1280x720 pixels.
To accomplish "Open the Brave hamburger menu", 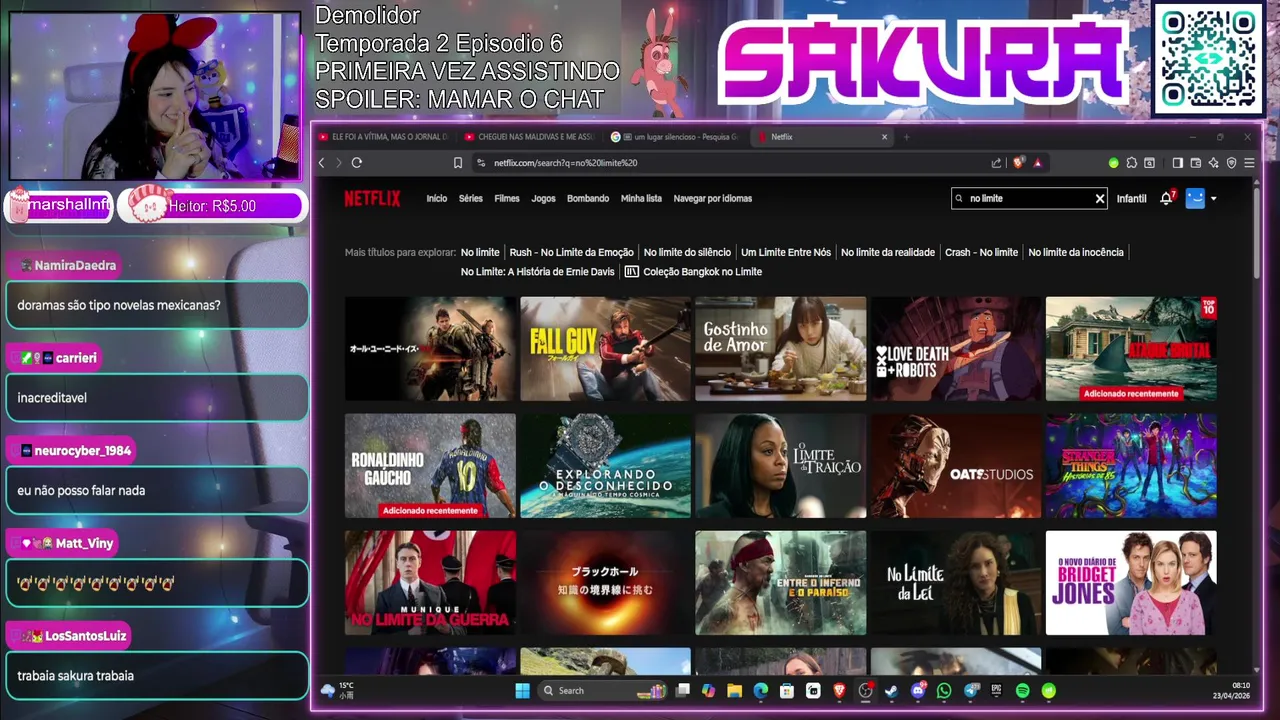I will point(1249,163).
